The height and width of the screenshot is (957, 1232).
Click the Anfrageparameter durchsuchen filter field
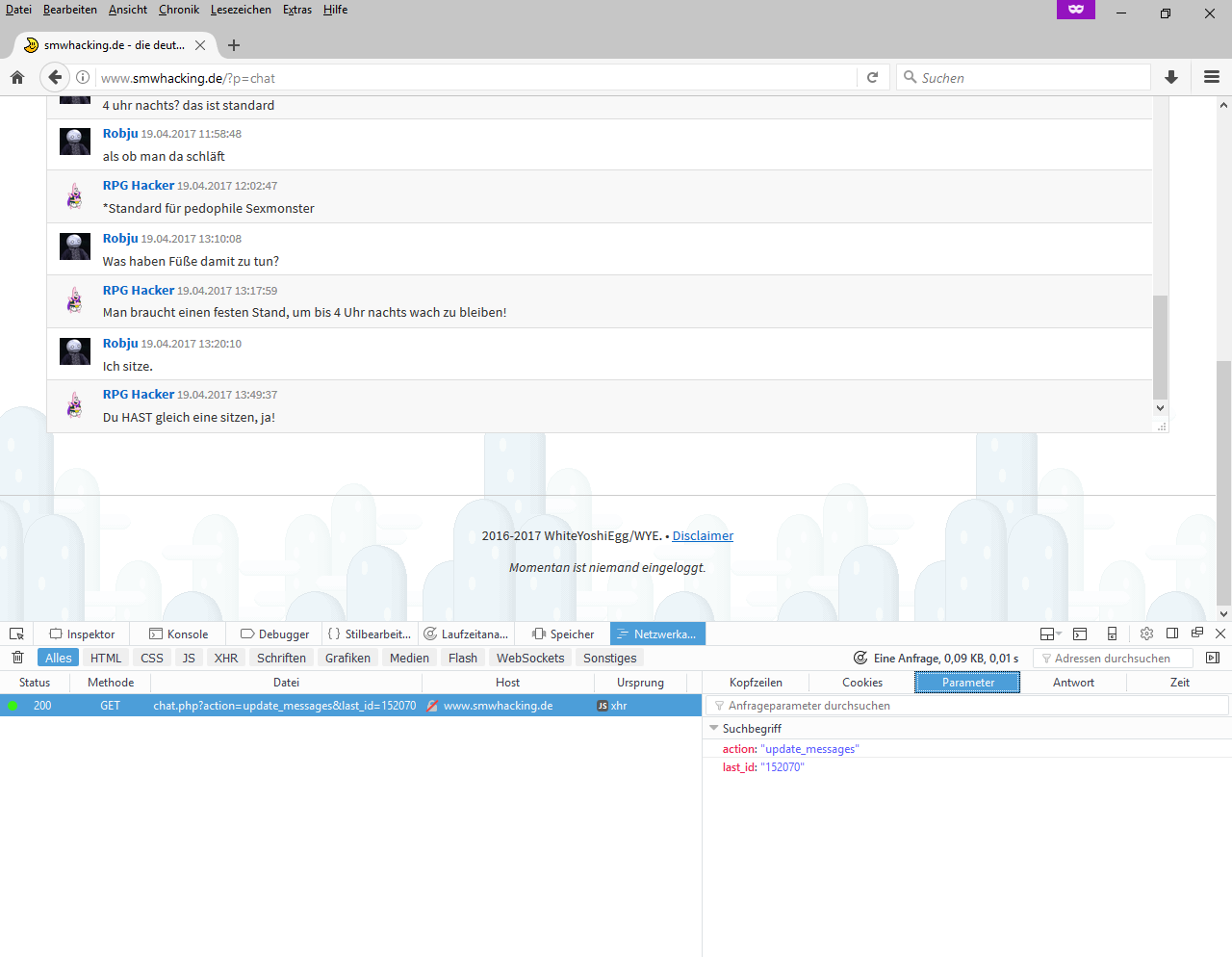coord(967,706)
